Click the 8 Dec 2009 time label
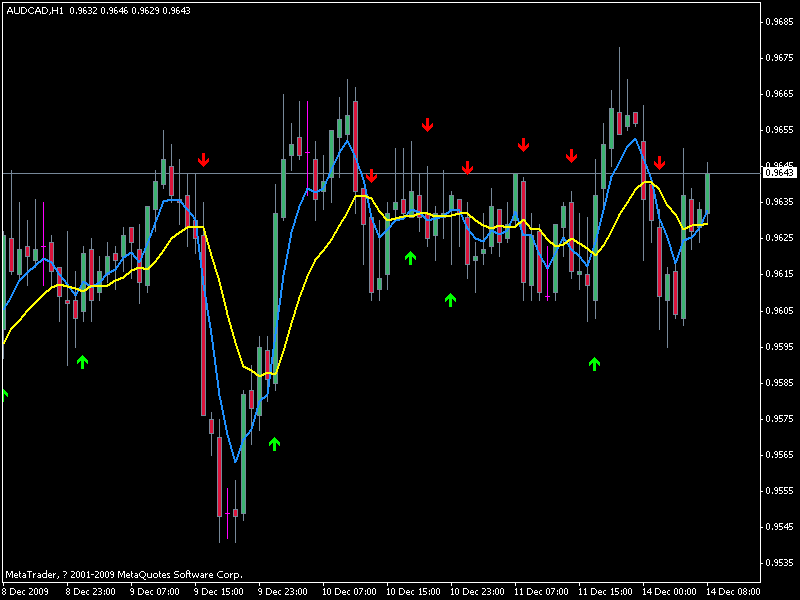This screenshot has height=600, width=800. tap(25, 592)
